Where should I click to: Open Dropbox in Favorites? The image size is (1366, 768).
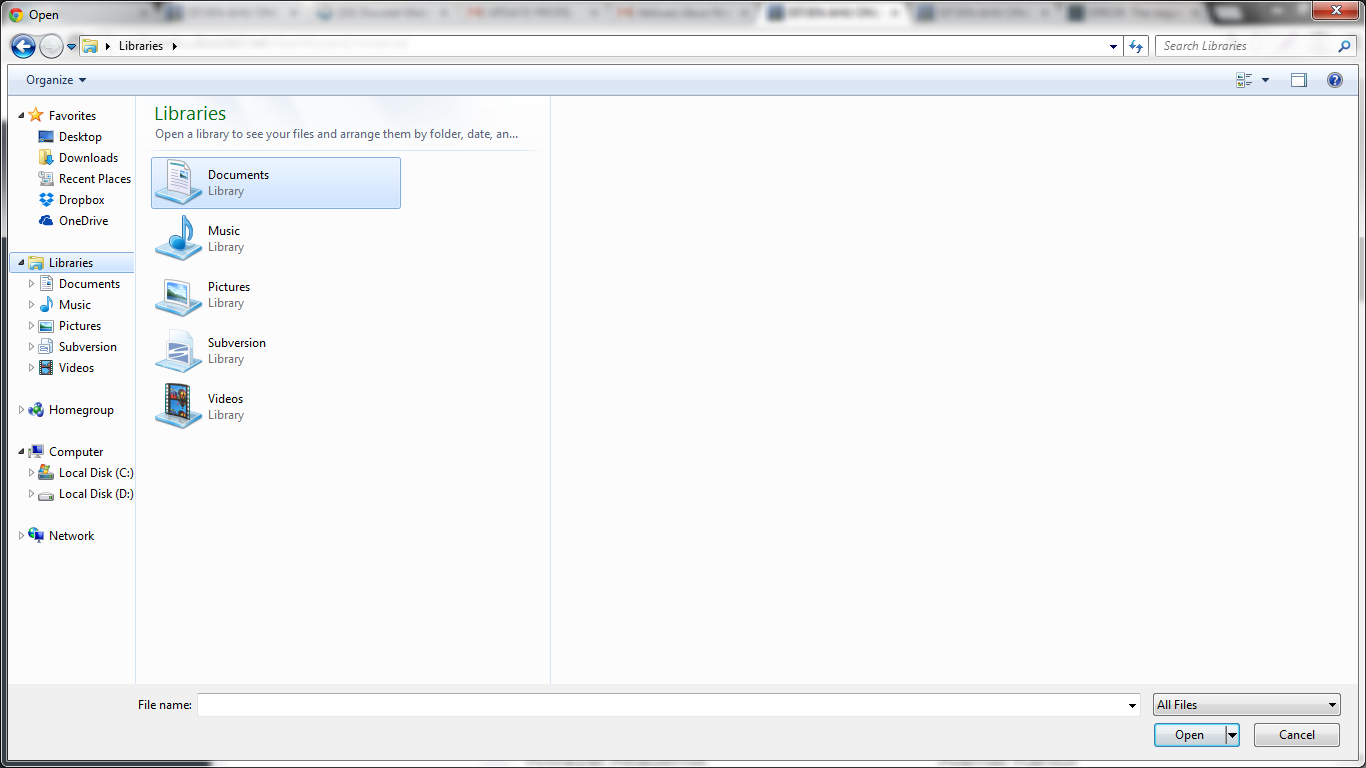click(x=81, y=200)
